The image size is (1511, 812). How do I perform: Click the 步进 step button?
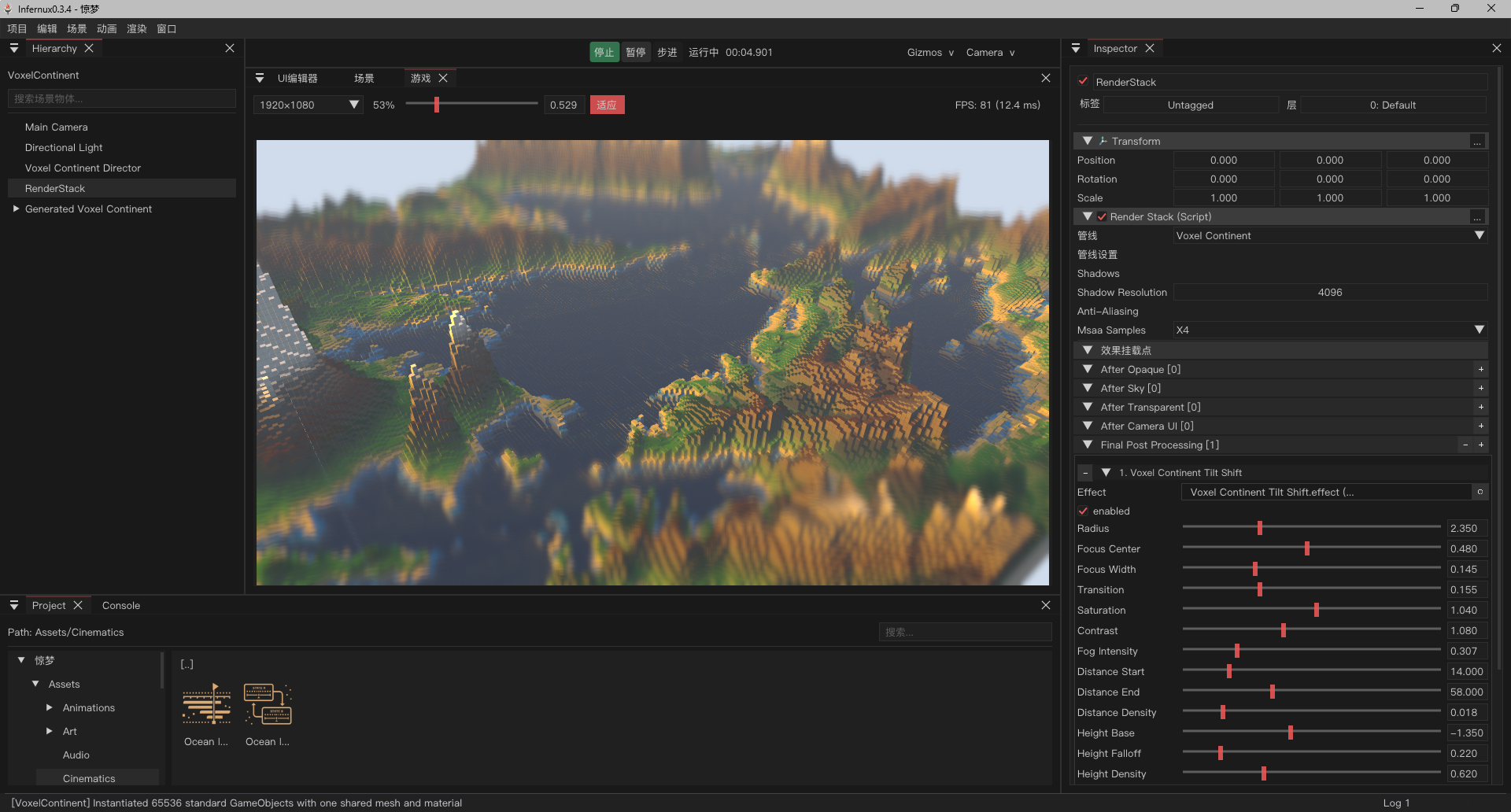(667, 53)
